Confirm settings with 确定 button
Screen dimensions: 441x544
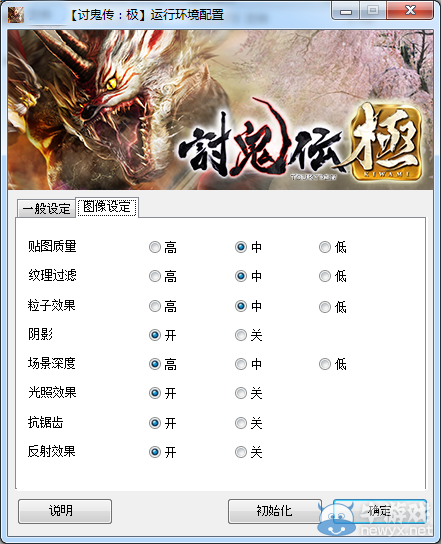pos(380,511)
